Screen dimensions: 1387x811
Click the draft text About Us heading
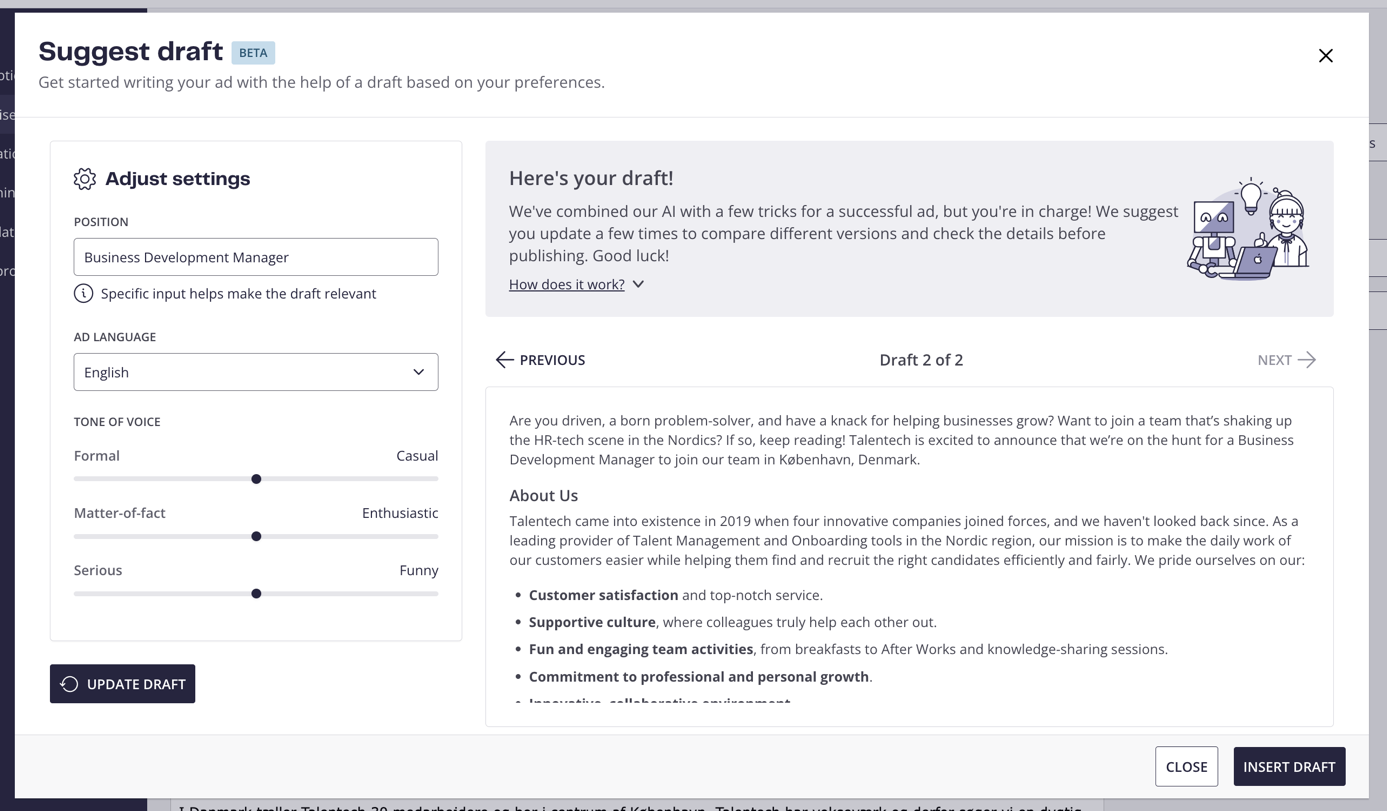click(x=544, y=496)
